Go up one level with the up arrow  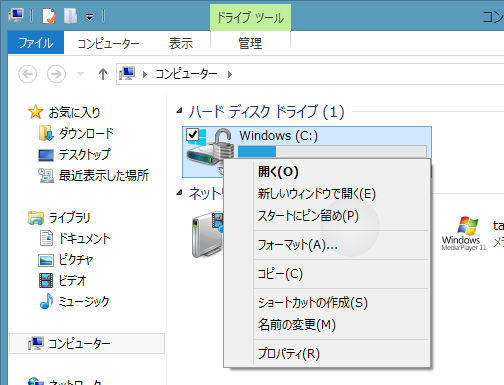[x=103, y=74]
